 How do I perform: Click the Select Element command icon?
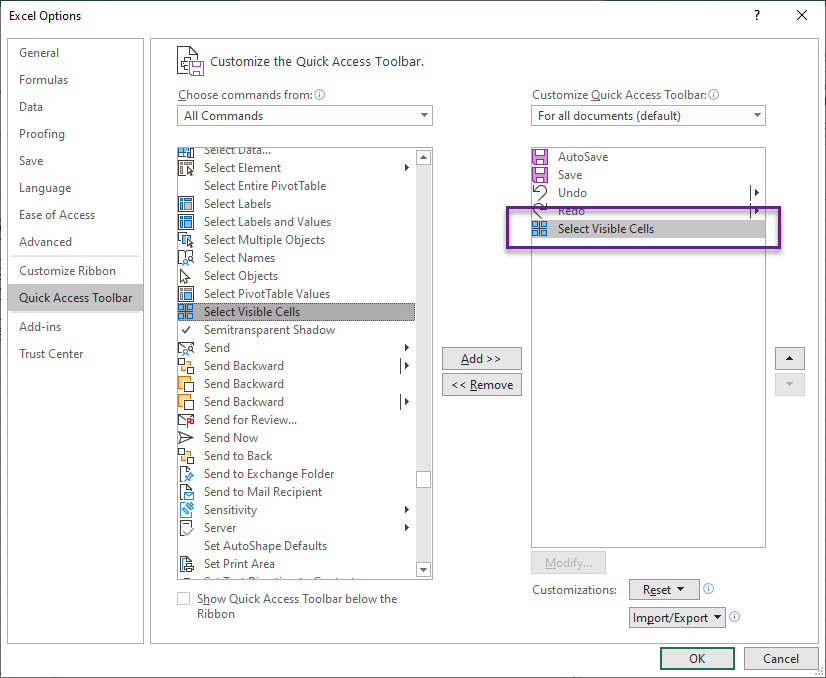[x=186, y=168]
